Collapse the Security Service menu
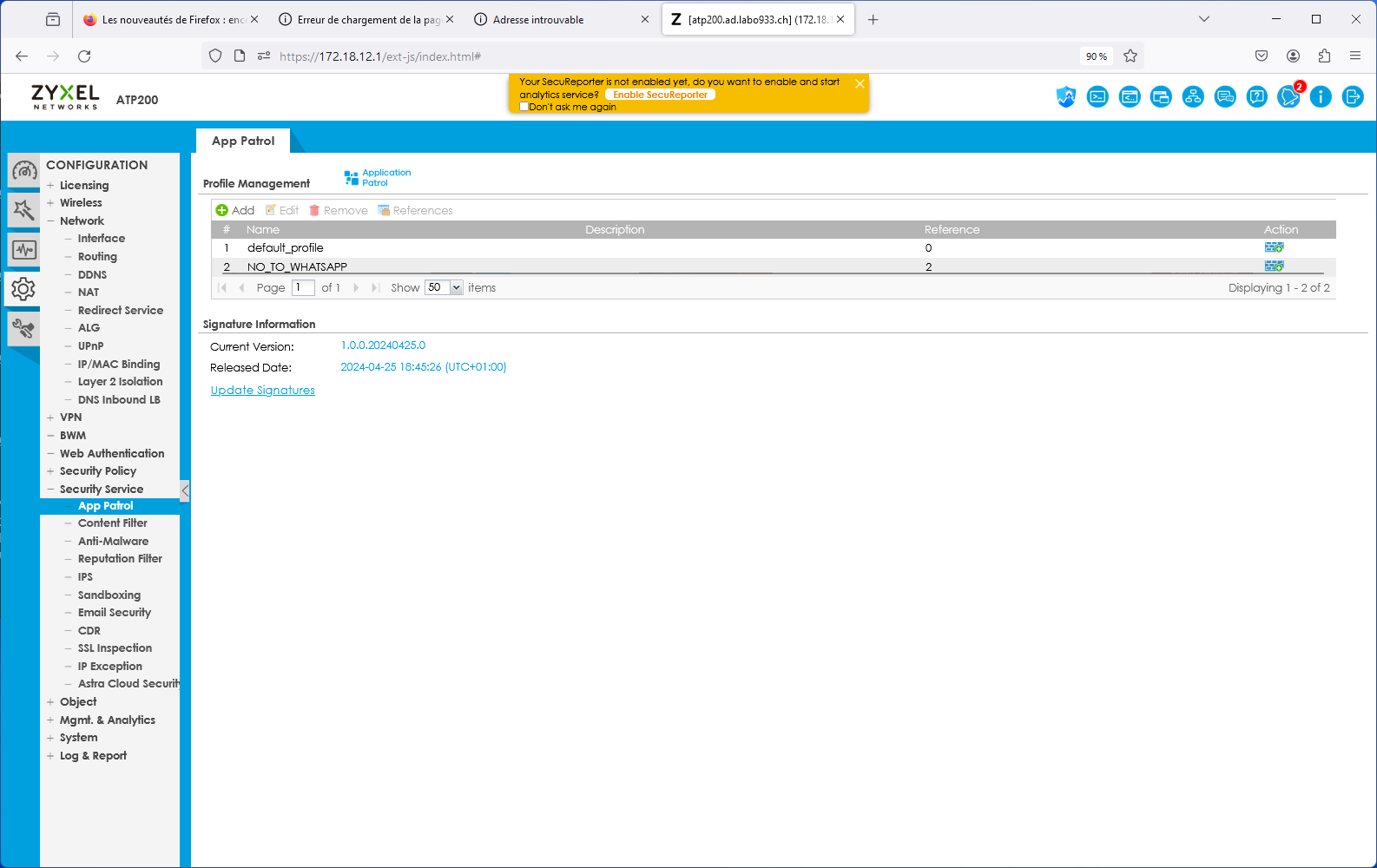Screen dimensions: 1377x868 pos(50,490)
